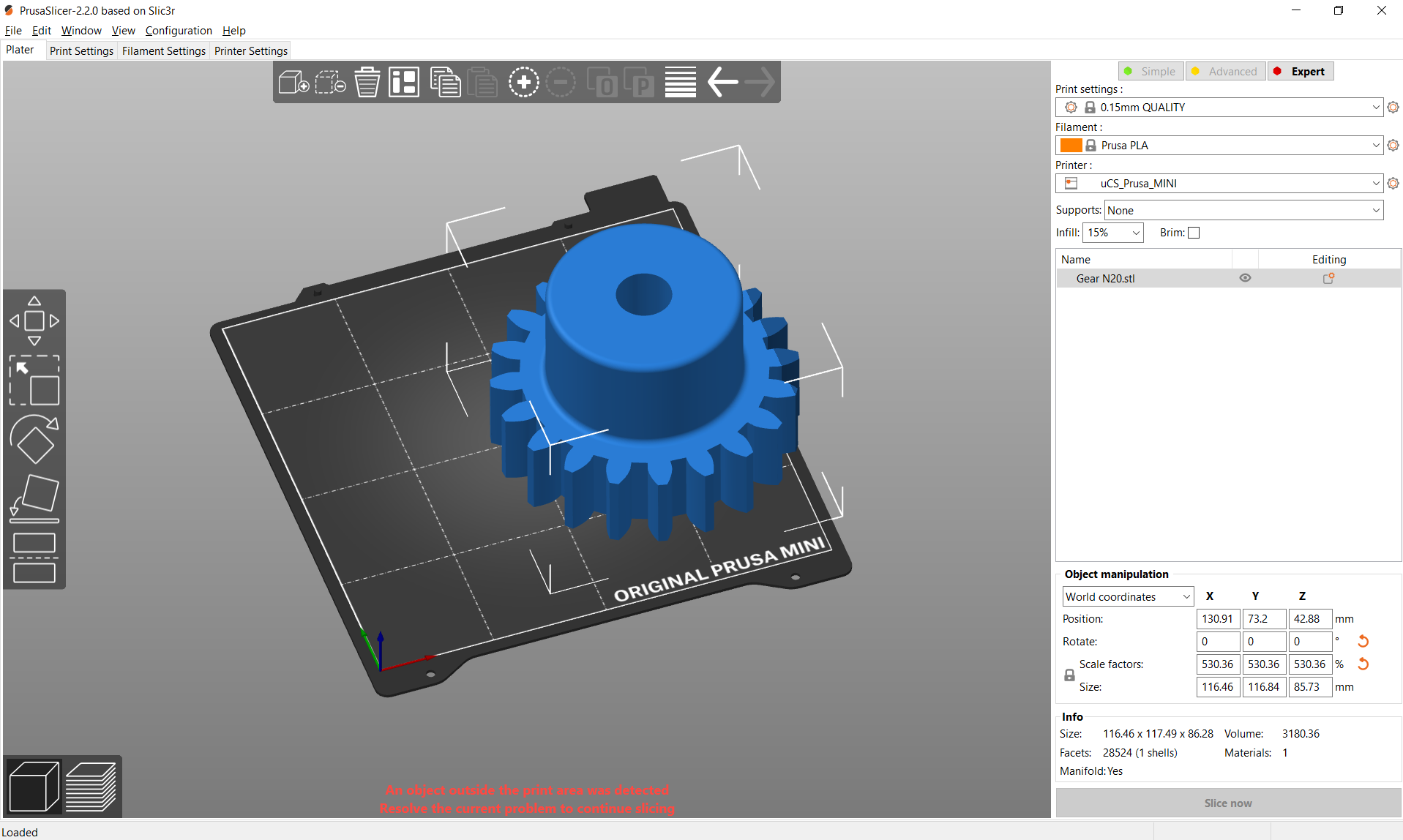Open the Print settings preset dropdown
This screenshot has width=1403, height=840.
(1219, 108)
